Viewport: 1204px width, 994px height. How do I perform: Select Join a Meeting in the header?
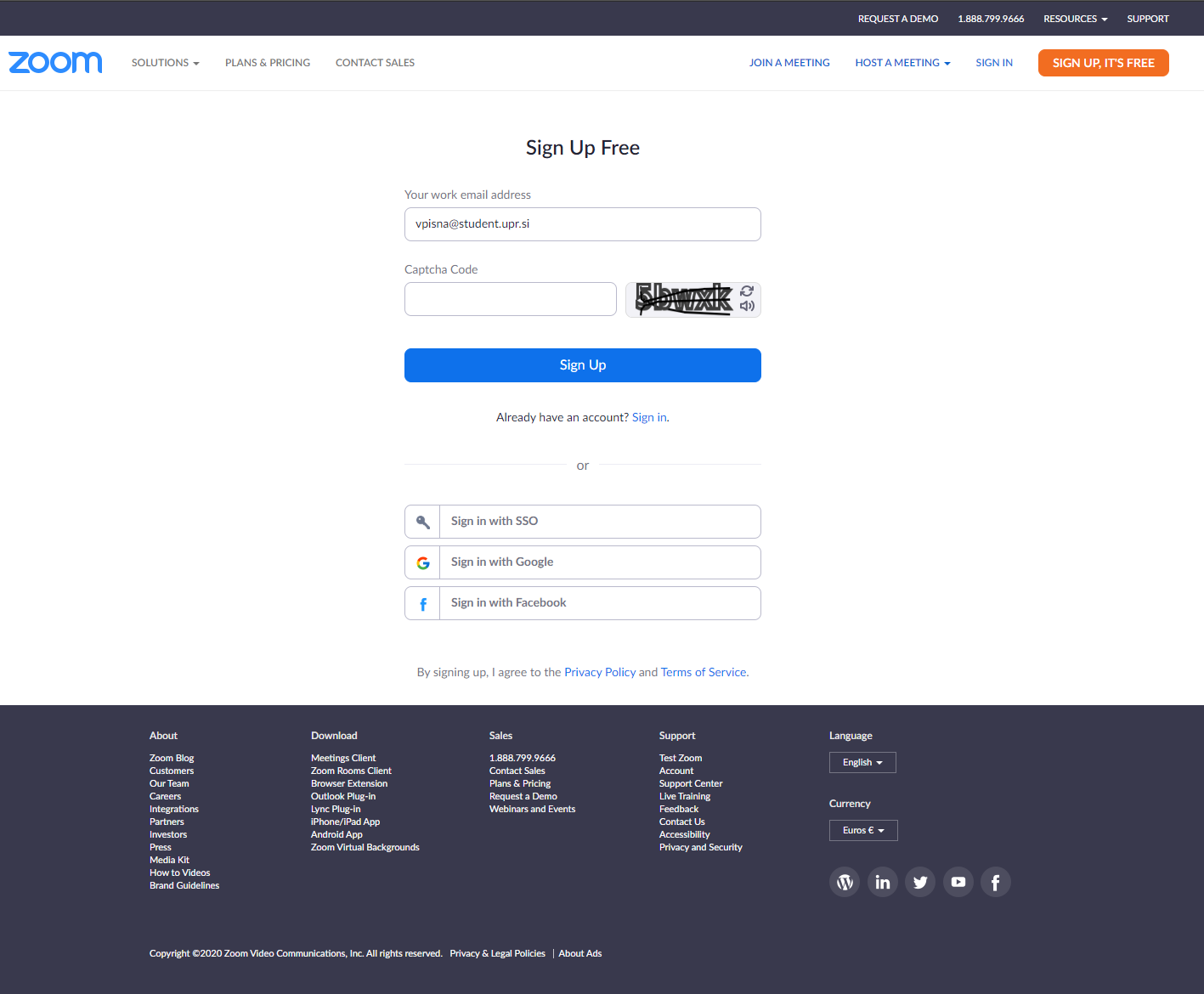pyautogui.click(x=789, y=63)
